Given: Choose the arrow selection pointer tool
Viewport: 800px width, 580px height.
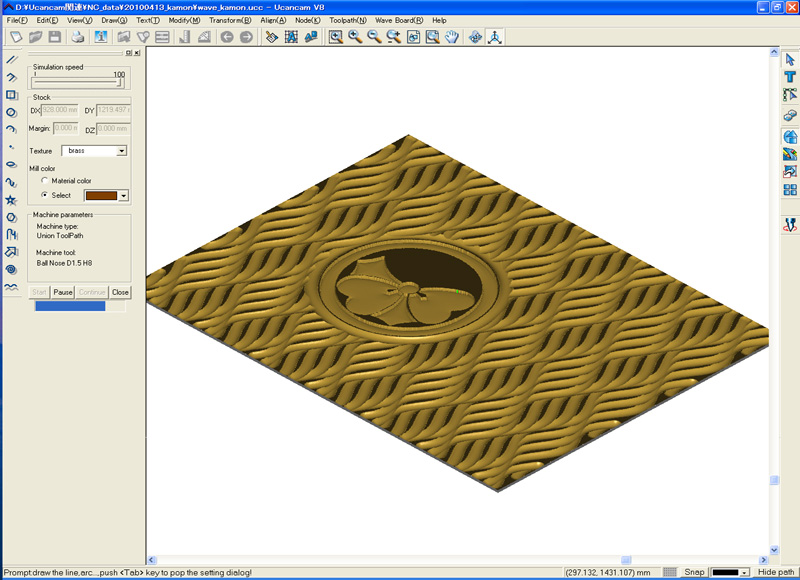Looking at the screenshot, I should point(790,60).
